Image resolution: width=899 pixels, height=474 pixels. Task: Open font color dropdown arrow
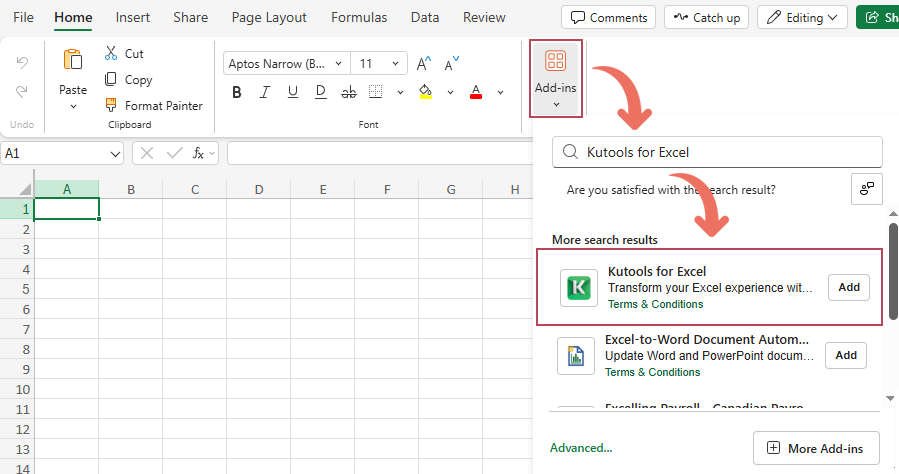click(x=501, y=92)
